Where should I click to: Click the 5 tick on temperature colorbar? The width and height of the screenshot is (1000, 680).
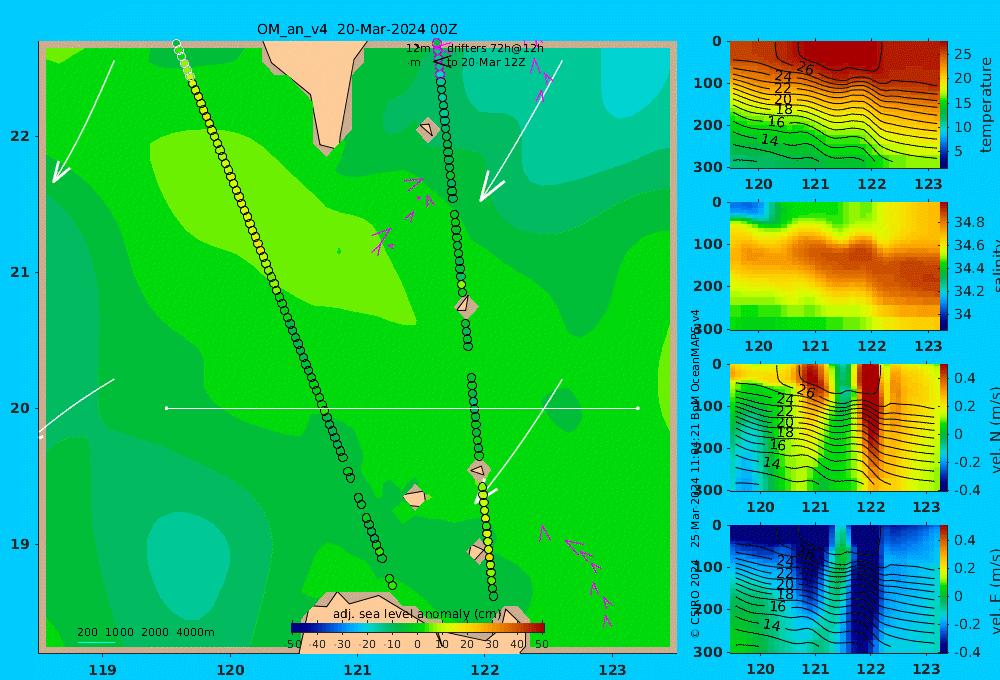959,152
